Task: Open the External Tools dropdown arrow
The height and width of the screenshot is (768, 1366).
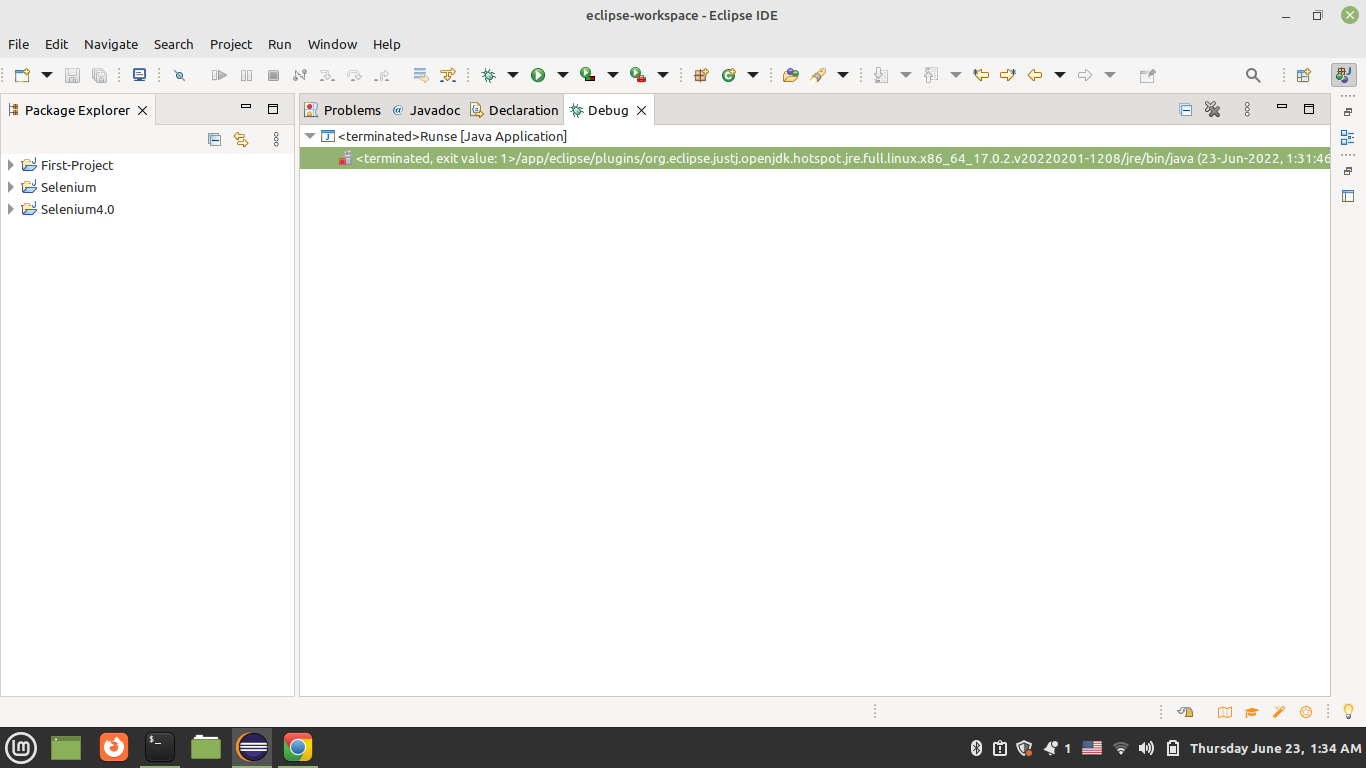Action: (662, 75)
